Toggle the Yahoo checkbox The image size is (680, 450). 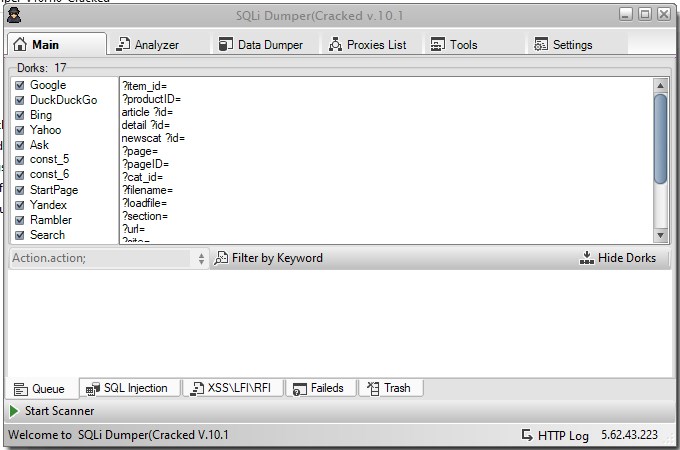pyautogui.click(x=20, y=130)
